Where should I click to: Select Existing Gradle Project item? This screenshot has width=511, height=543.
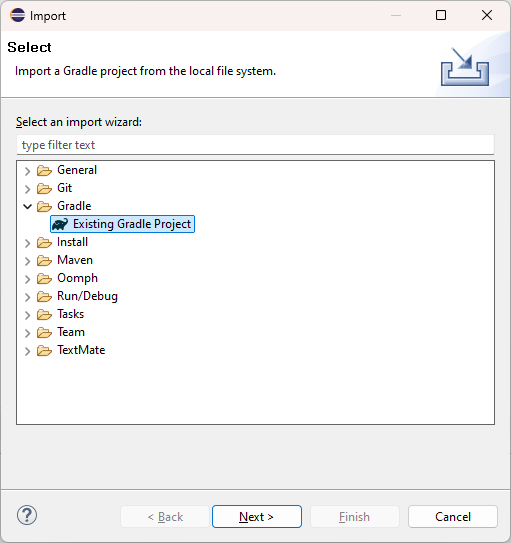pyautogui.click(x=123, y=224)
